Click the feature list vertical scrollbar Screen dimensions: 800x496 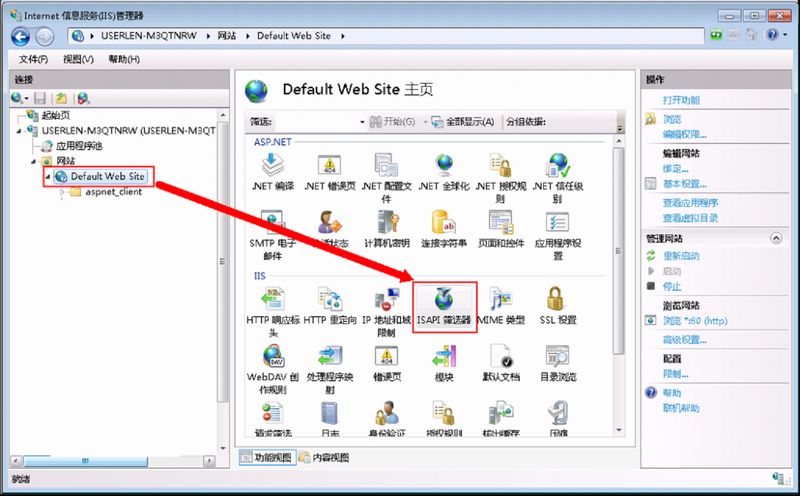[x=618, y=251]
